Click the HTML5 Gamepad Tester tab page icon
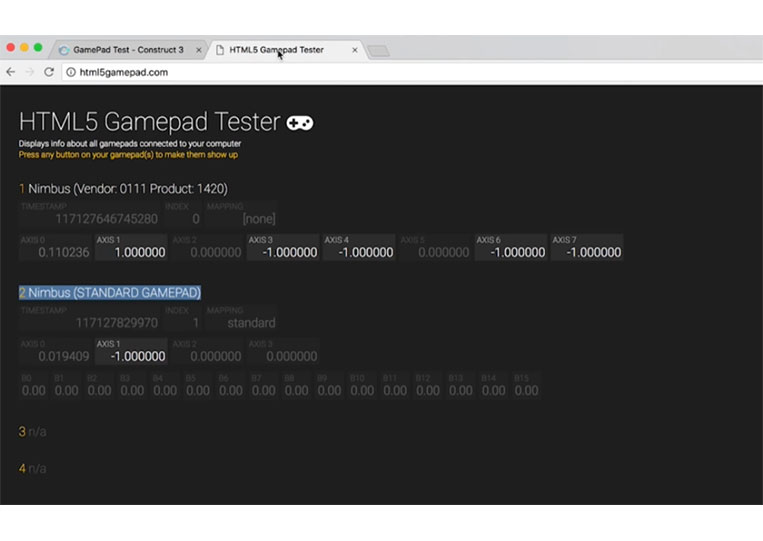The image size is (763, 541). [x=220, y=50]
